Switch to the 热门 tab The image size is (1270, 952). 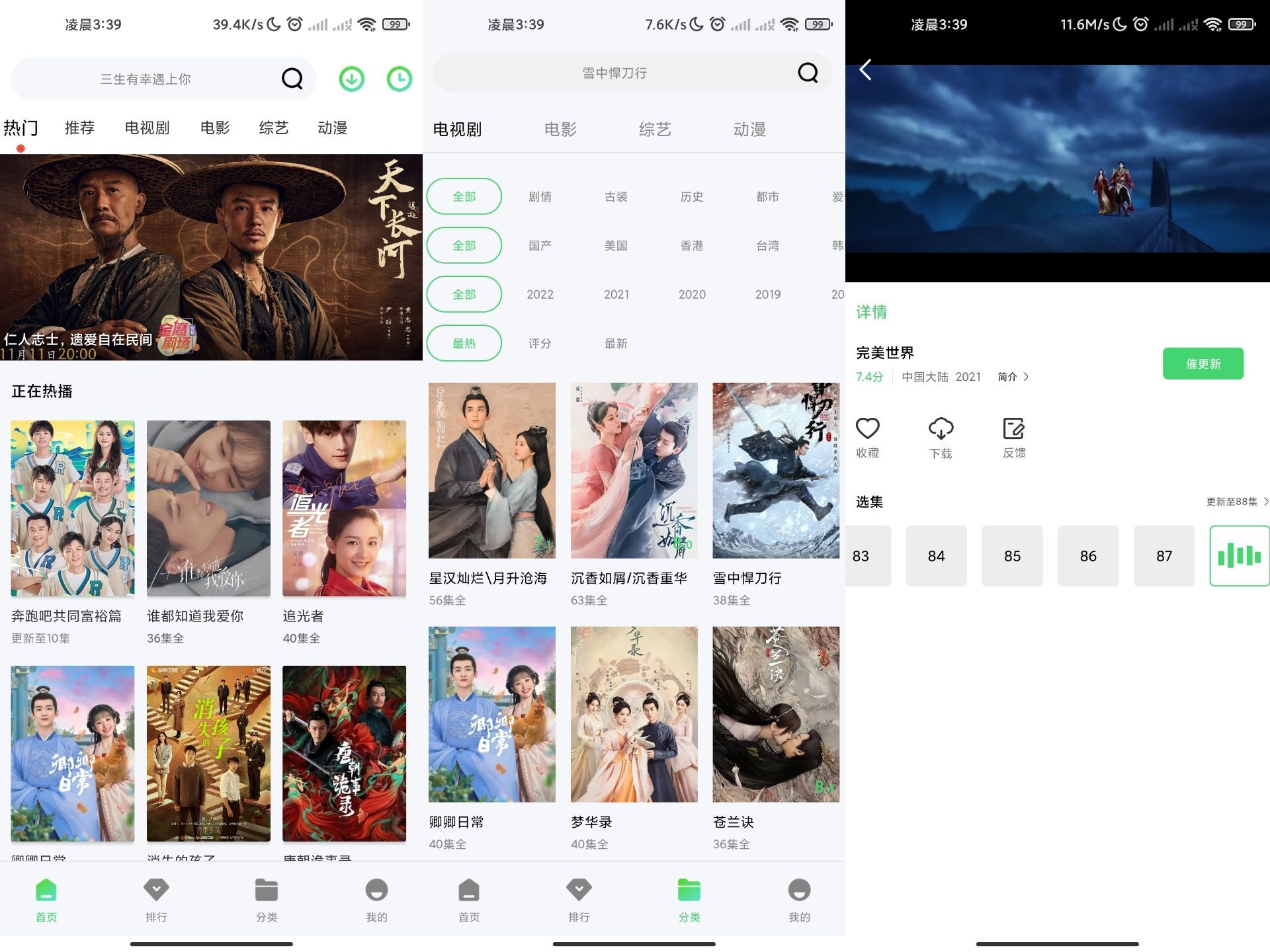(x=21, y=128)
